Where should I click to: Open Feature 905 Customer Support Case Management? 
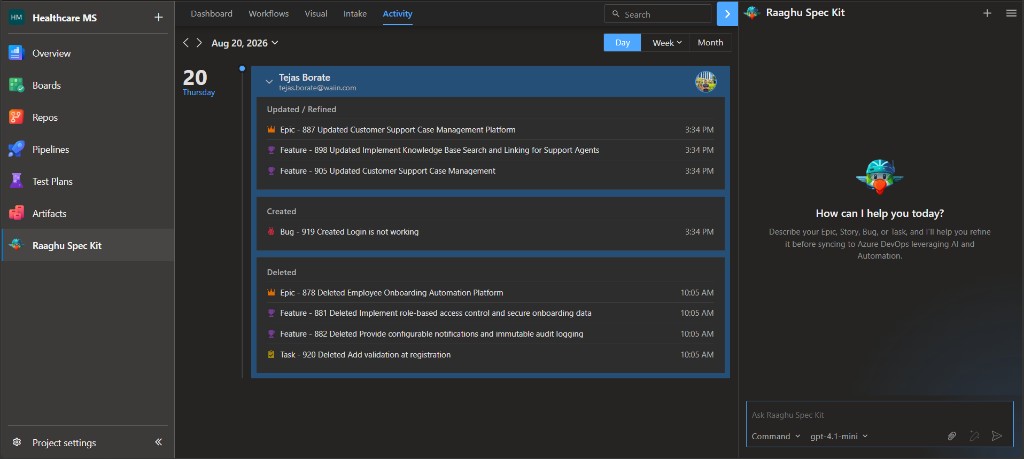[x=490, y=171]
